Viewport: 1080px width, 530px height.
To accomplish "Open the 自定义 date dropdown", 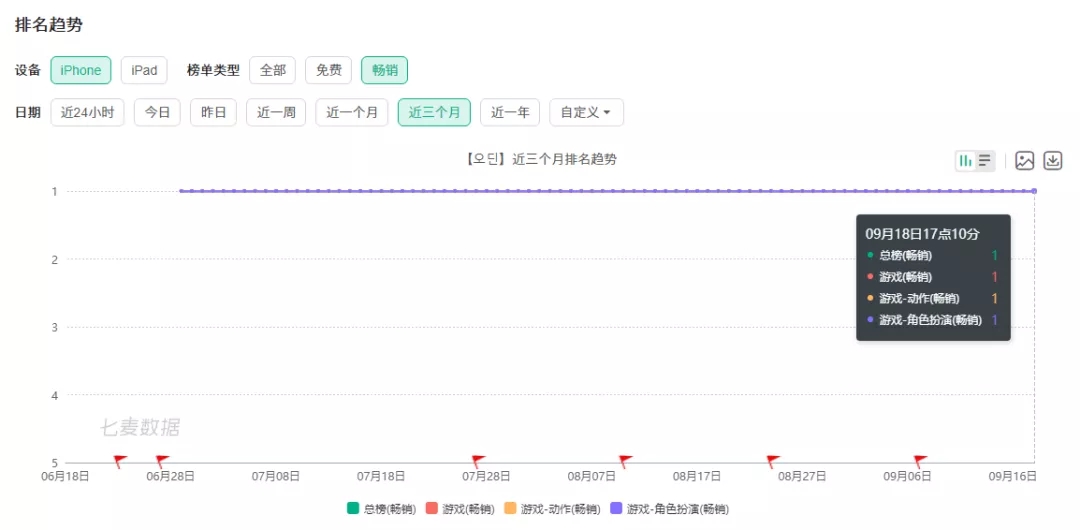I will click(x=586, y=113).
